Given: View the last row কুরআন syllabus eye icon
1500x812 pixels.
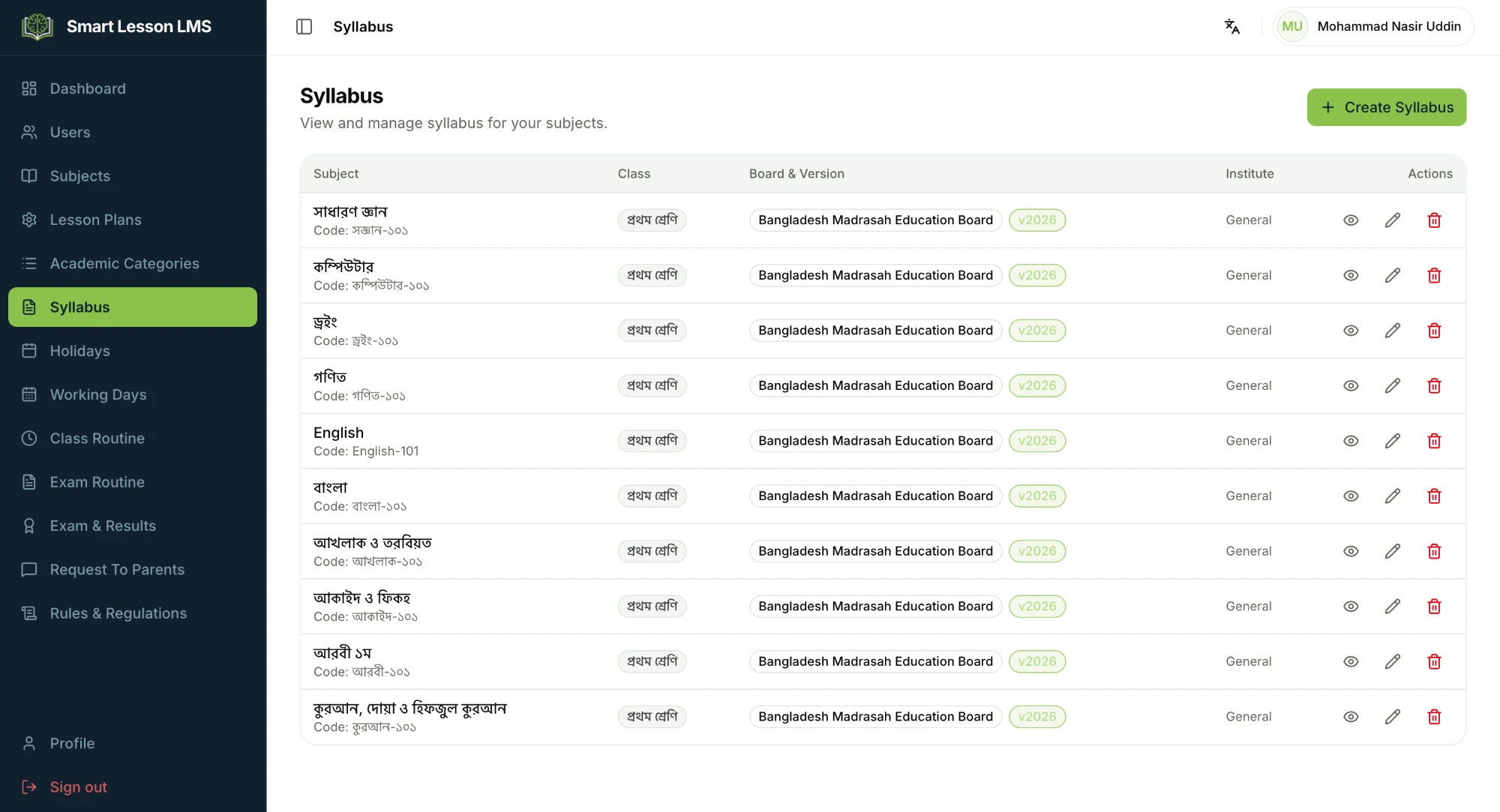Looking at the screenshot, I should click(x=1351, y=717).
